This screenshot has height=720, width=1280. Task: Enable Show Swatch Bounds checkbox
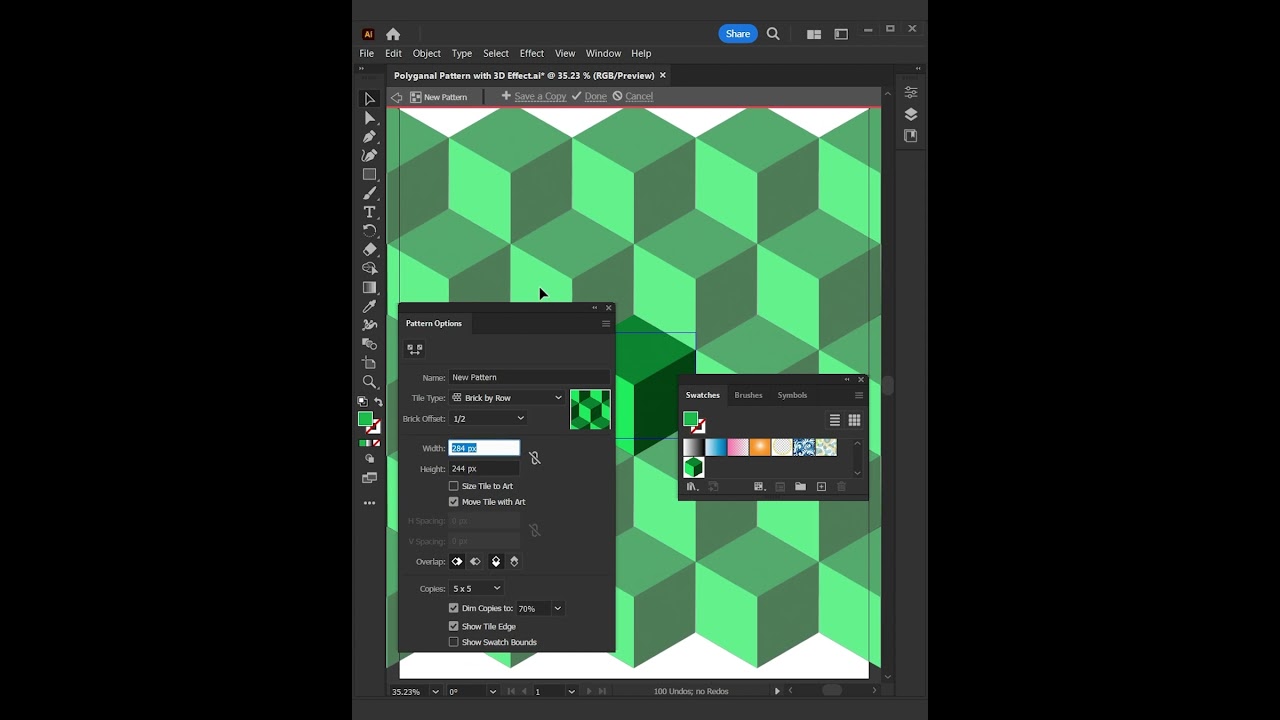click(x=454, y=642)
